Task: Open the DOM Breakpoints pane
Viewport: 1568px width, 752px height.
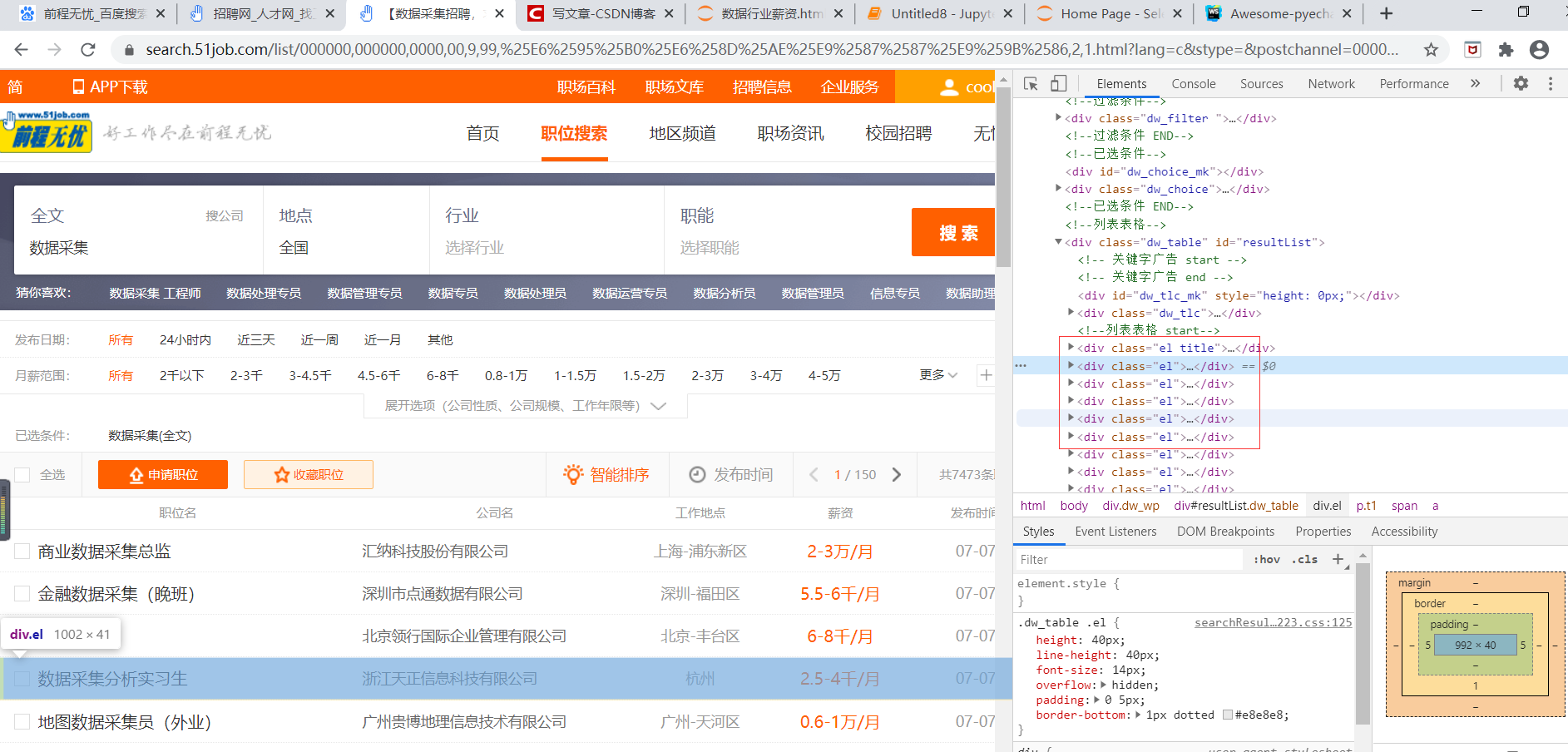Action: (1225, 532)
